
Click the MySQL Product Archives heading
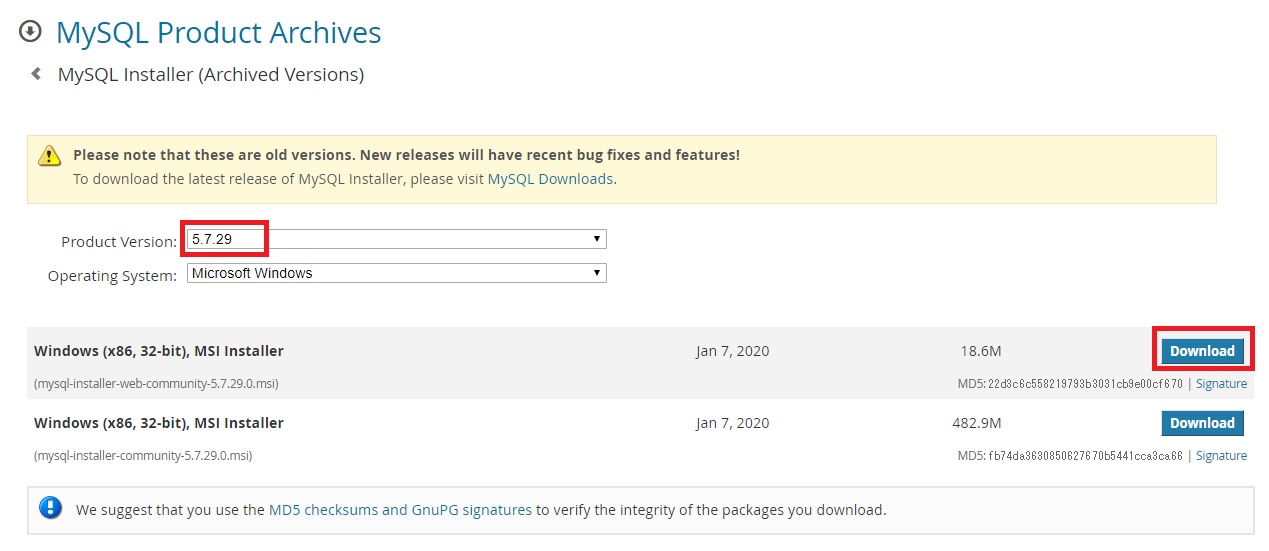pyautogui.click(x=218, y=32)
